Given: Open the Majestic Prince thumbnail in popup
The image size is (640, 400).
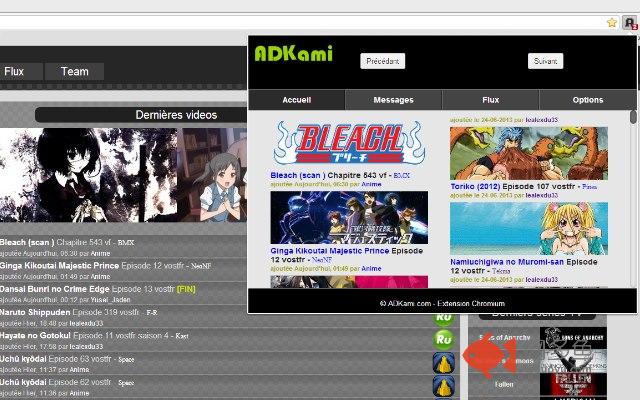Looking at the screenshot, I should [349, 218].
